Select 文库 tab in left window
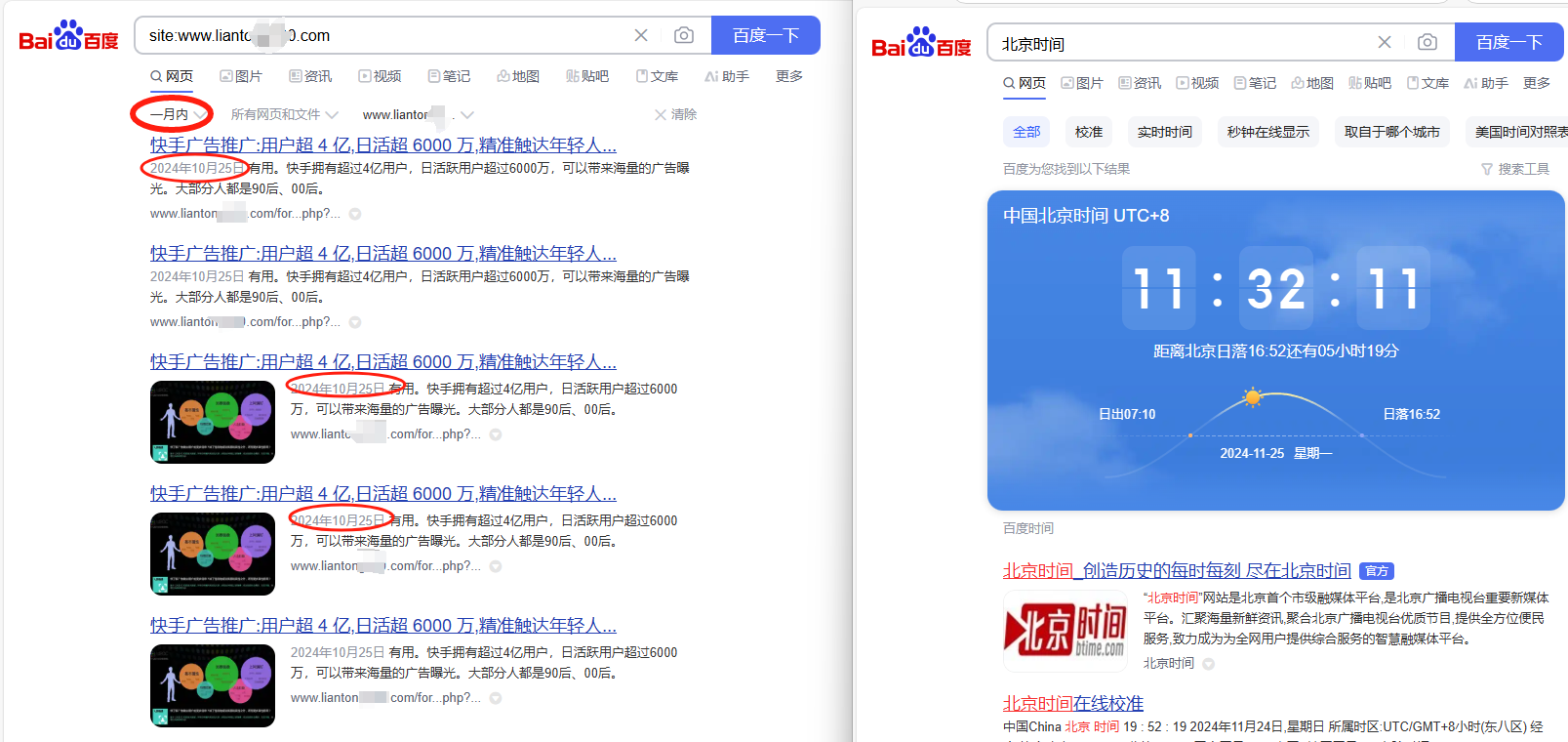The width and height of the screenshot is (1568, 742). (x=657, y=76)
